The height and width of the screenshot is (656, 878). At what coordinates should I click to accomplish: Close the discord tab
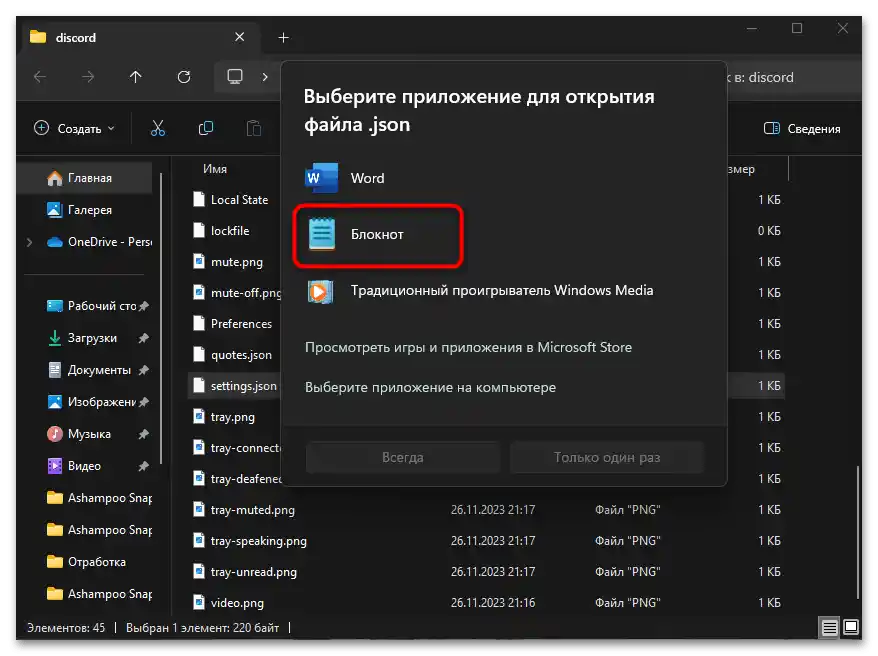pyautogui.click(x=240, y=37)
